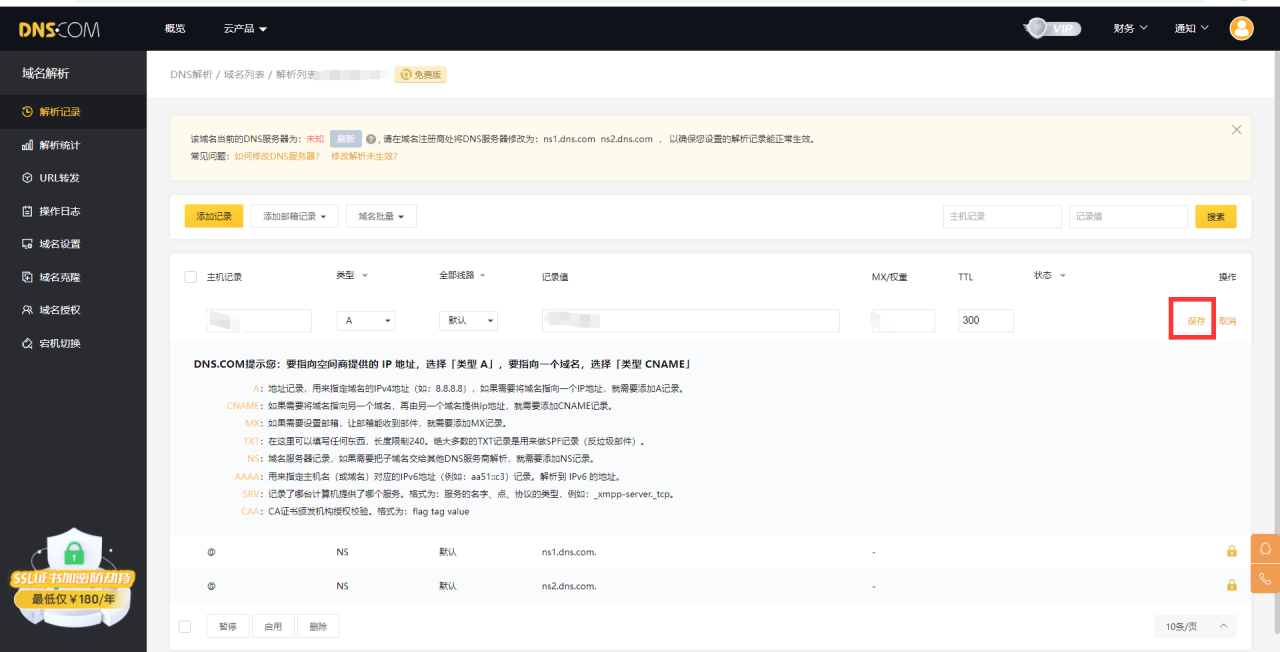Click the lock icon on ns1.dns.com row

click(1232, 551)
